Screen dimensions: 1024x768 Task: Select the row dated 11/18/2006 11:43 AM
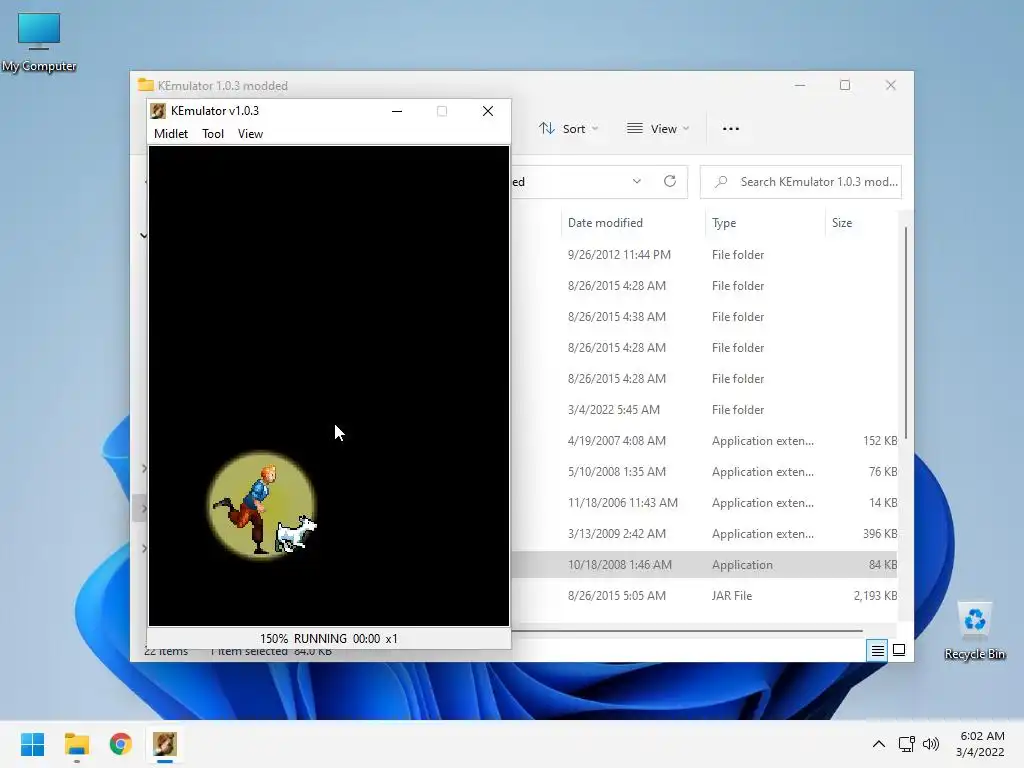(704, 503)
